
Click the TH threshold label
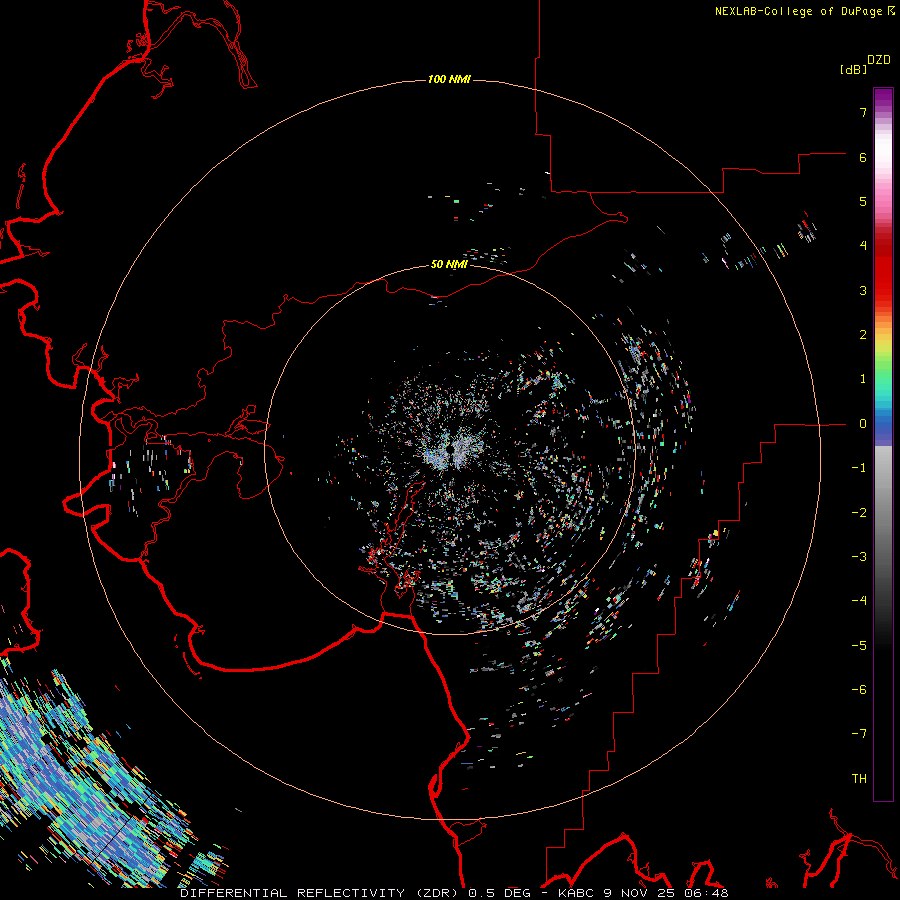click(x=859, y=779)
